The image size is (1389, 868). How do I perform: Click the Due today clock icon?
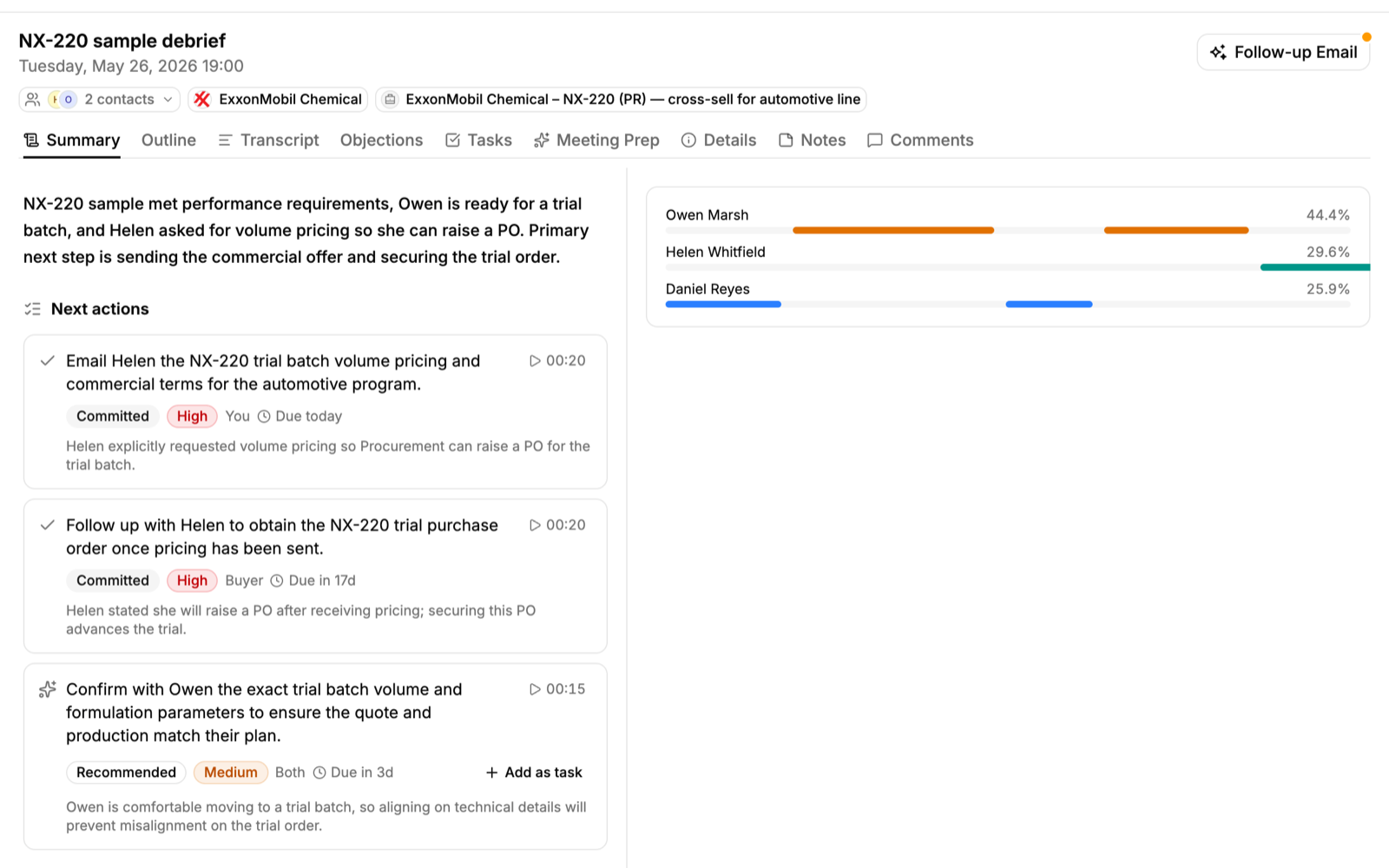[264, 416]
